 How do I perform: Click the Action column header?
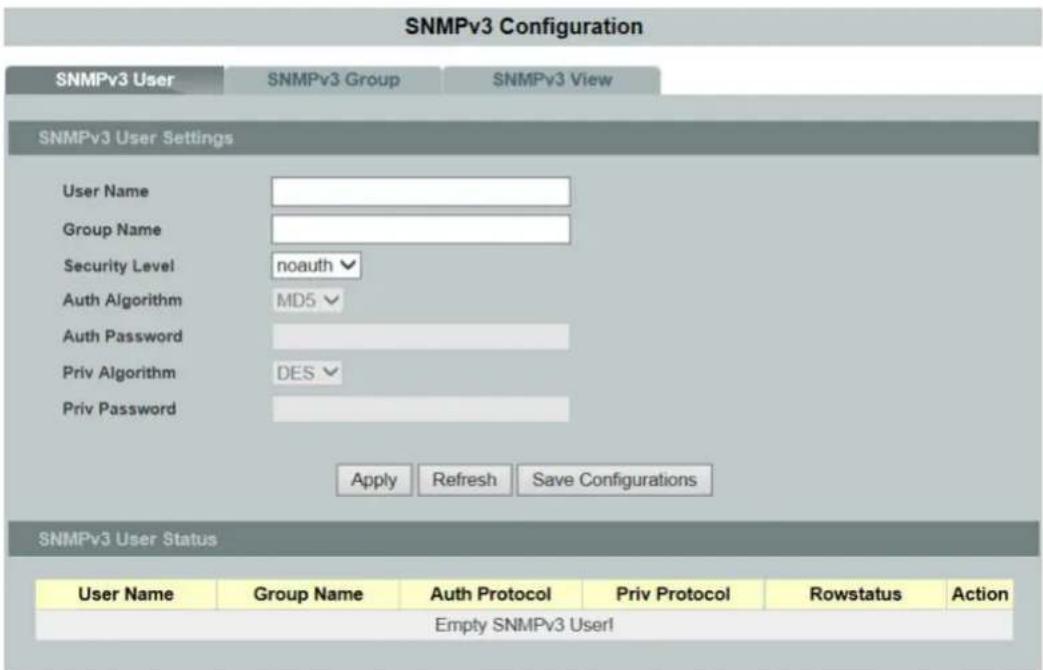tap(980, 594)
